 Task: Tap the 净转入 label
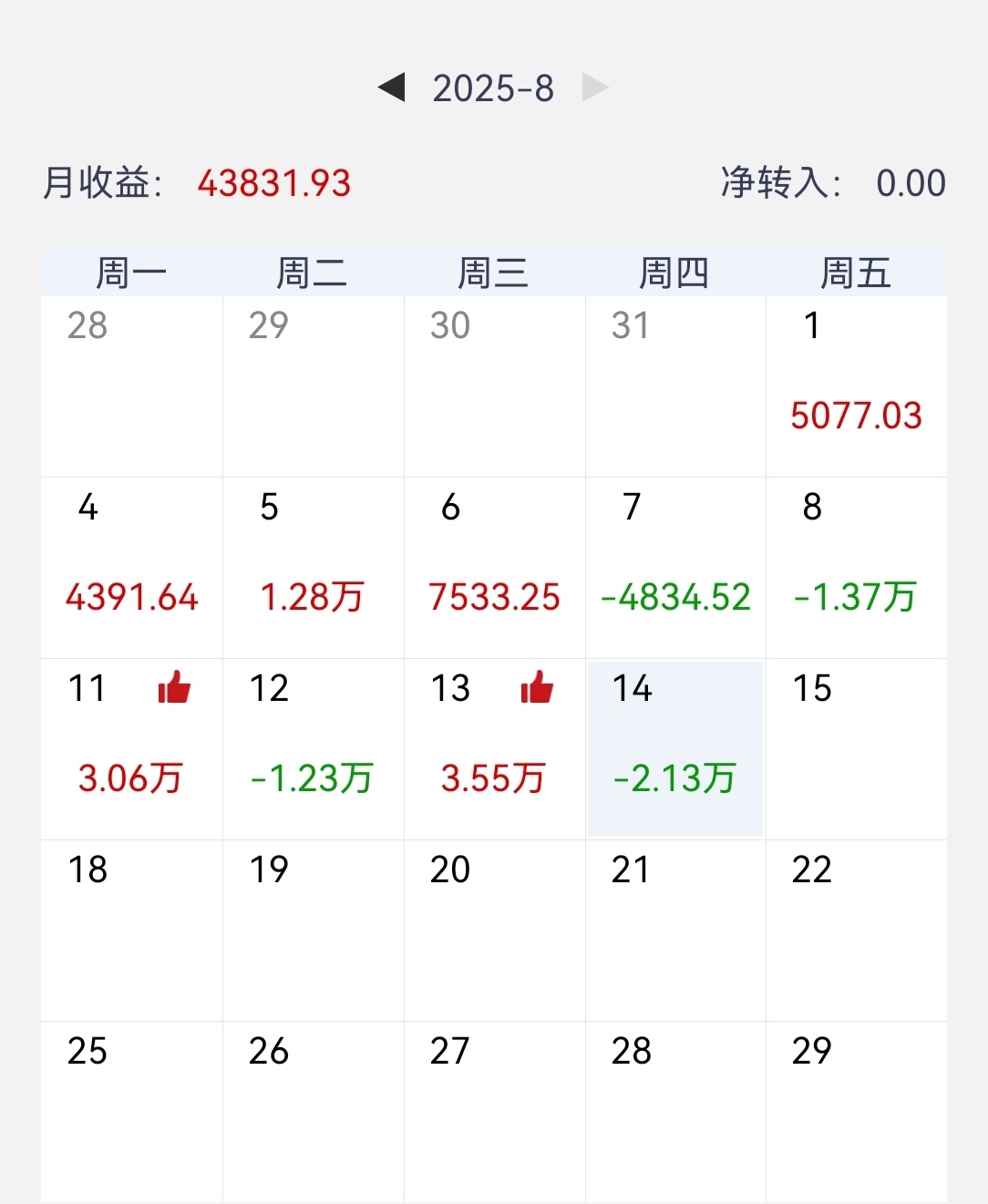(781, 183)
